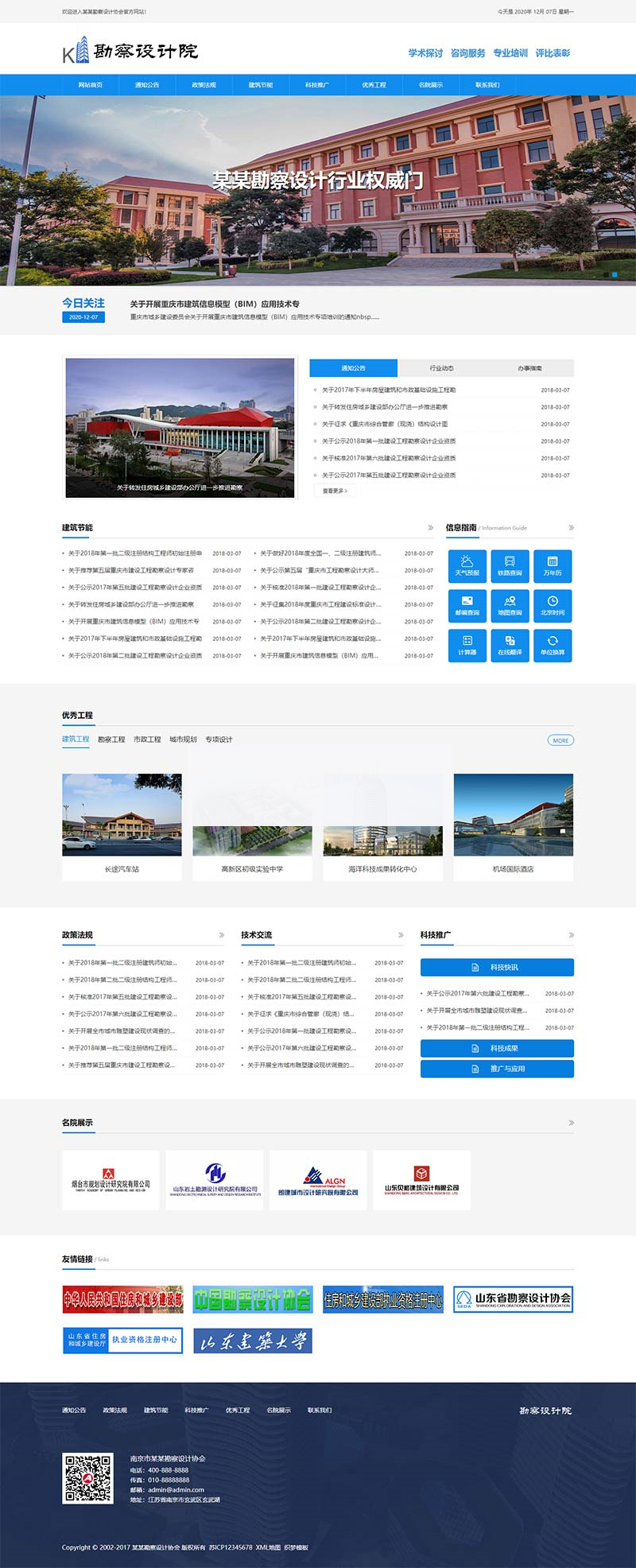Click the 织梦模板 footer link

click(x=296, y=1547)
